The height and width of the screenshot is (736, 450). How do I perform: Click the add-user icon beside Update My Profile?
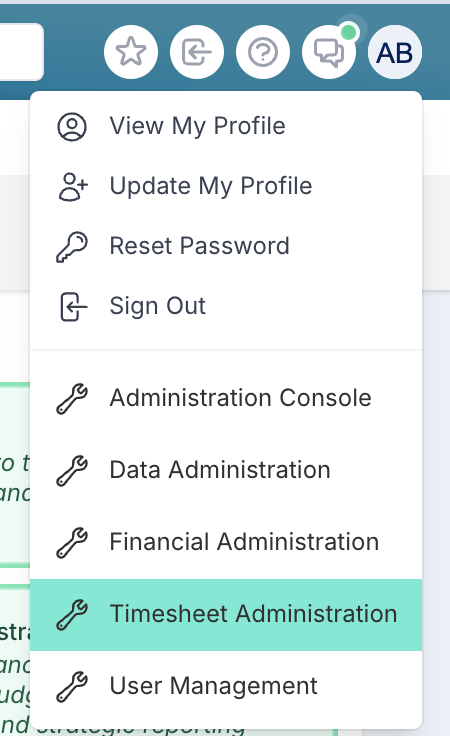pyautogui.click(x=72, y=186)
